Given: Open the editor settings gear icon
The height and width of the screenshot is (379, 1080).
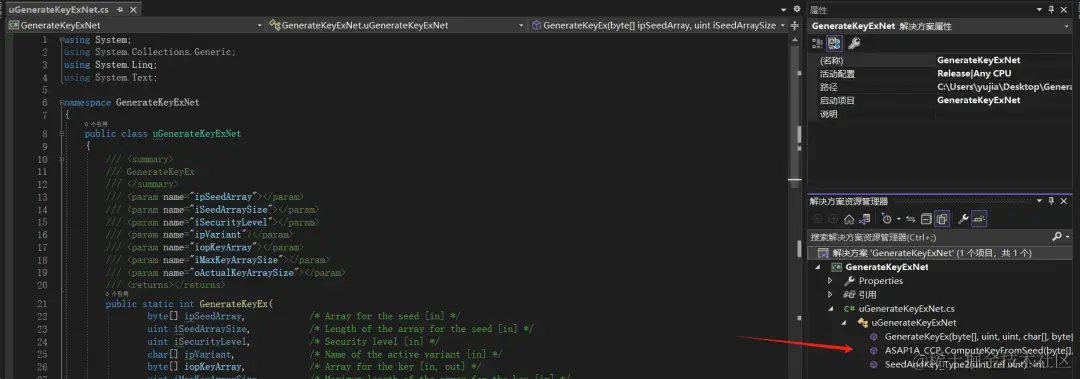Looking at the screenshot, I should 798,10.
